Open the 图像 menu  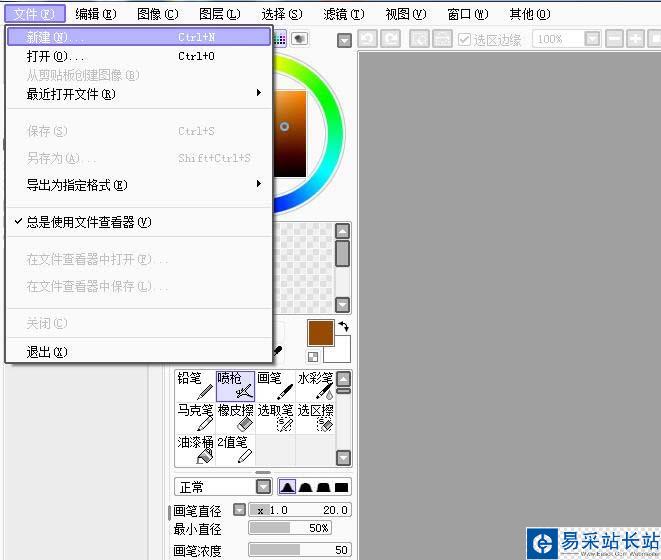(x=158, y=14)
